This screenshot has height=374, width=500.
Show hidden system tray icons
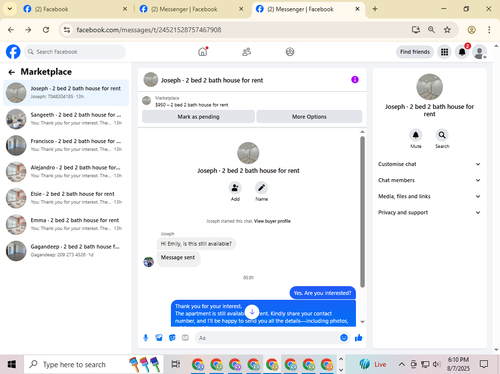[x=402, y=364]
